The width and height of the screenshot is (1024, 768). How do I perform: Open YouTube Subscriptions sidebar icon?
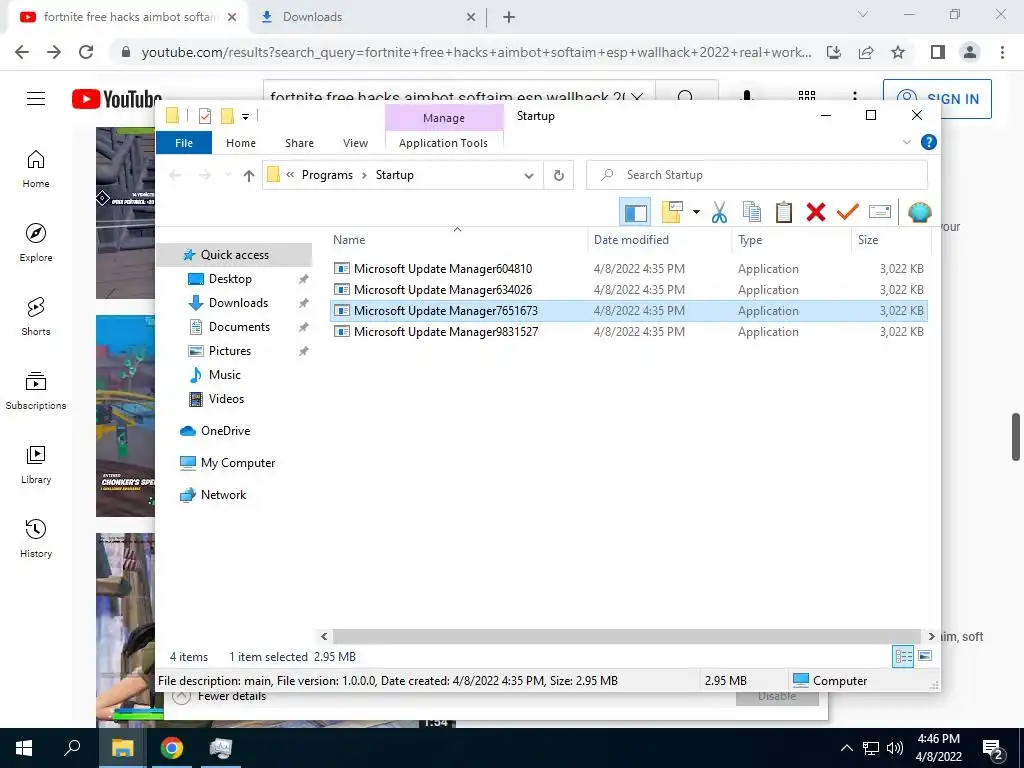pos(36,390)
